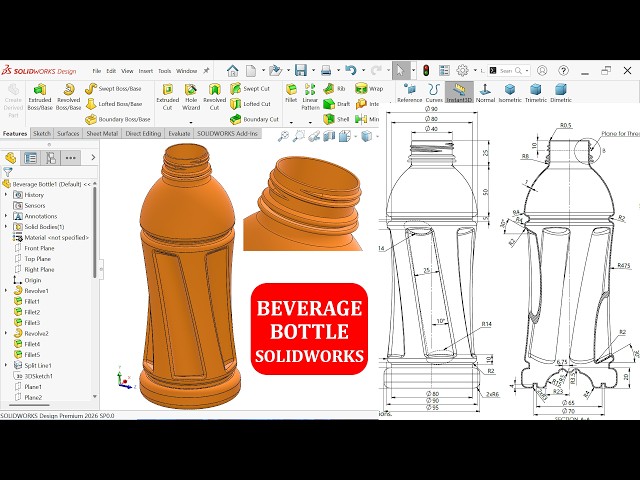Image resolution: width=640 pixels, height=480 pixels.
Task: Expand the Annotations node
Action: coord(6,216)
